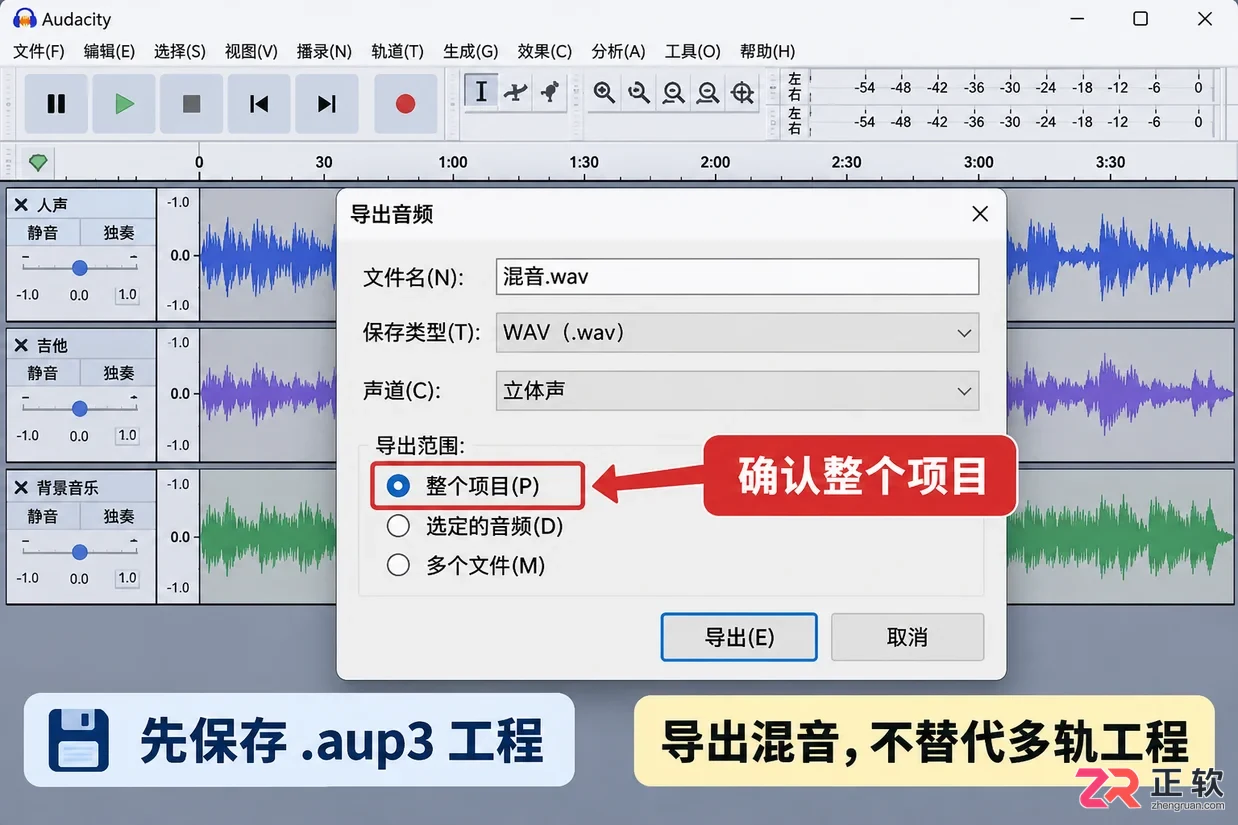Open the 轨道(T) menu

397,51
